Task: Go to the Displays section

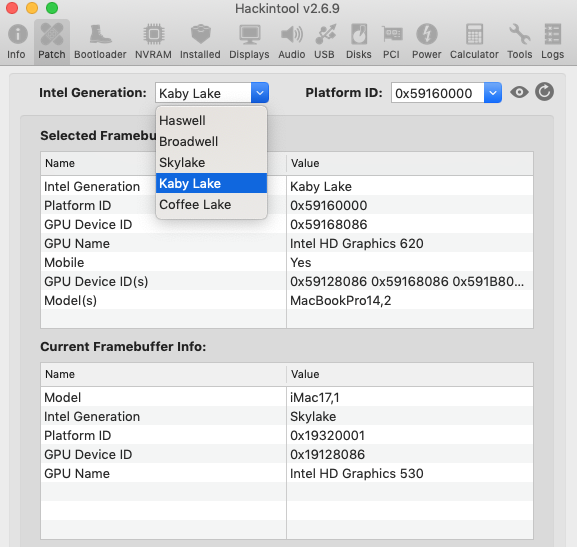Action: point(249,42)
